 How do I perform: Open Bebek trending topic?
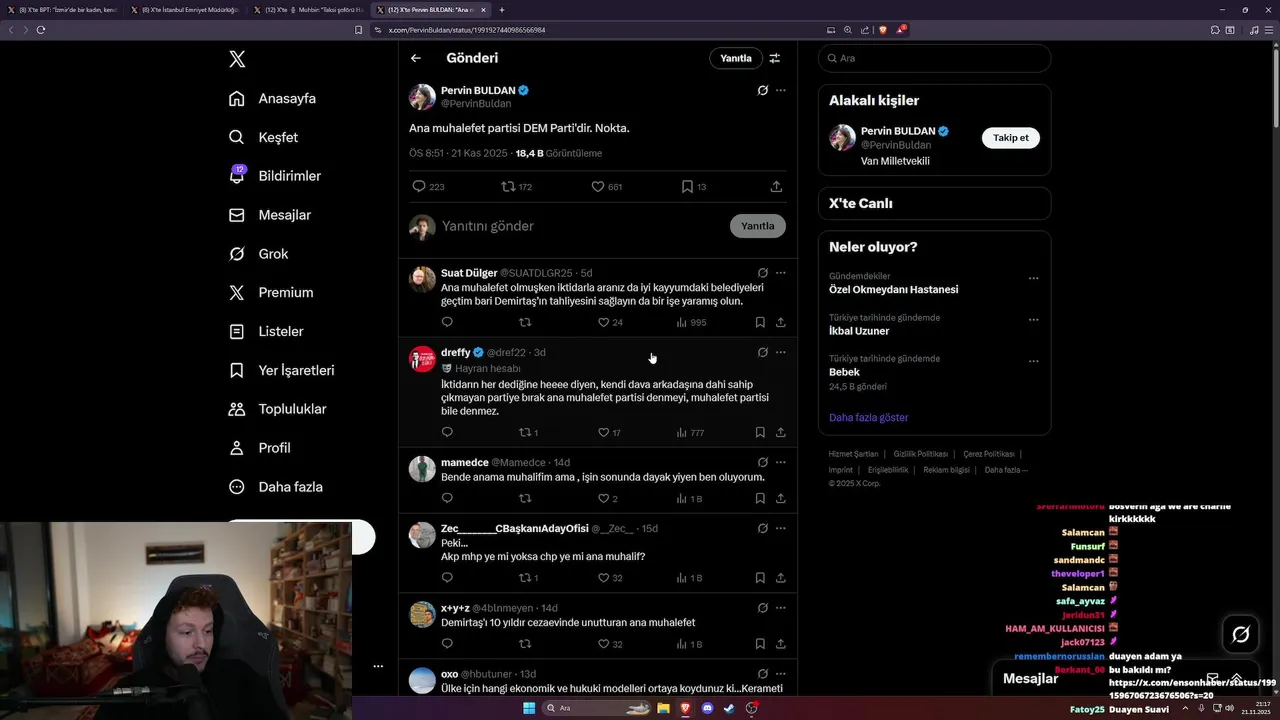[844, 372]
